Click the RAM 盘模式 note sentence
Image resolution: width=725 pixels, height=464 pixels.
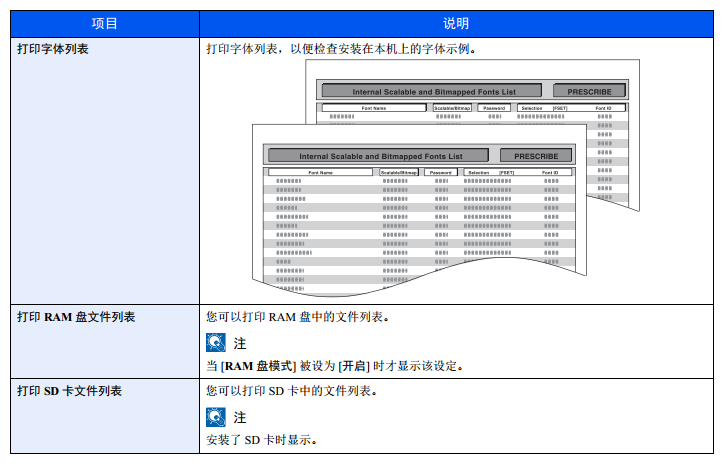pyautogui.click(x=335, y=366)
